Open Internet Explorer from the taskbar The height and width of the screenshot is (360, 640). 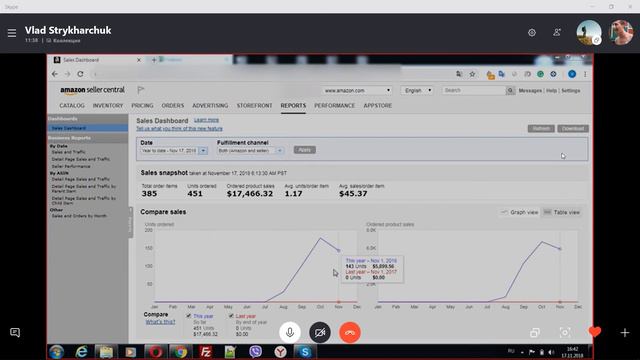coord(82,352)
